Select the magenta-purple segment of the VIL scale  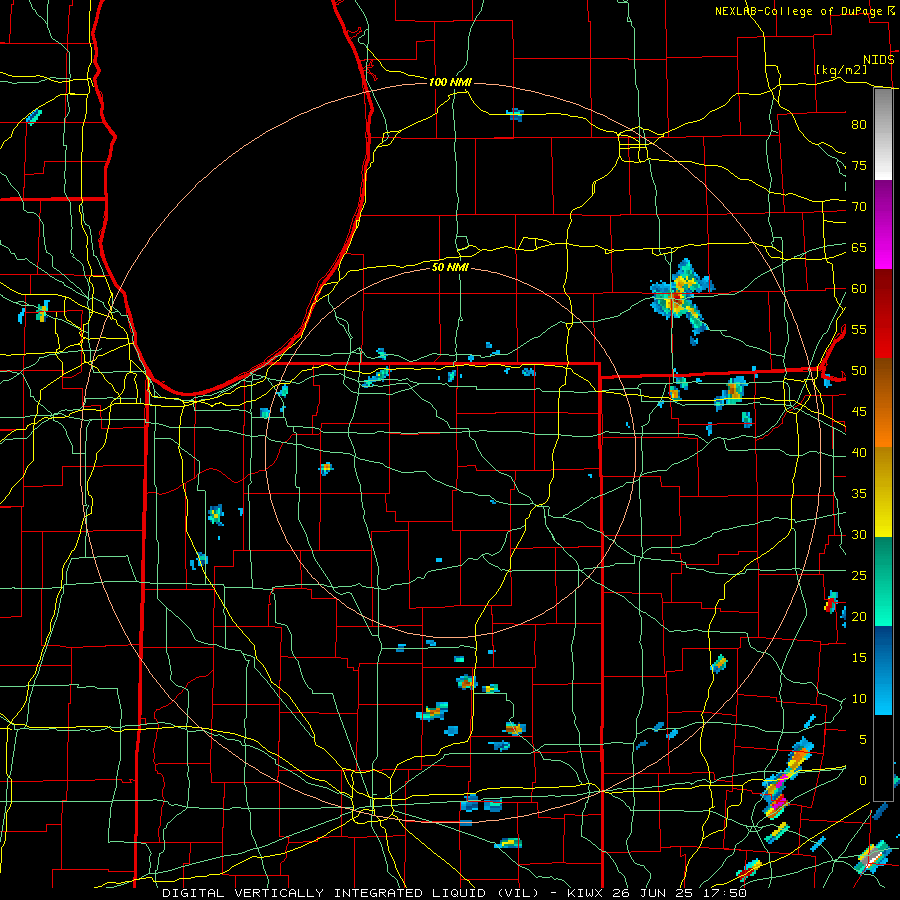coord(883,224)
